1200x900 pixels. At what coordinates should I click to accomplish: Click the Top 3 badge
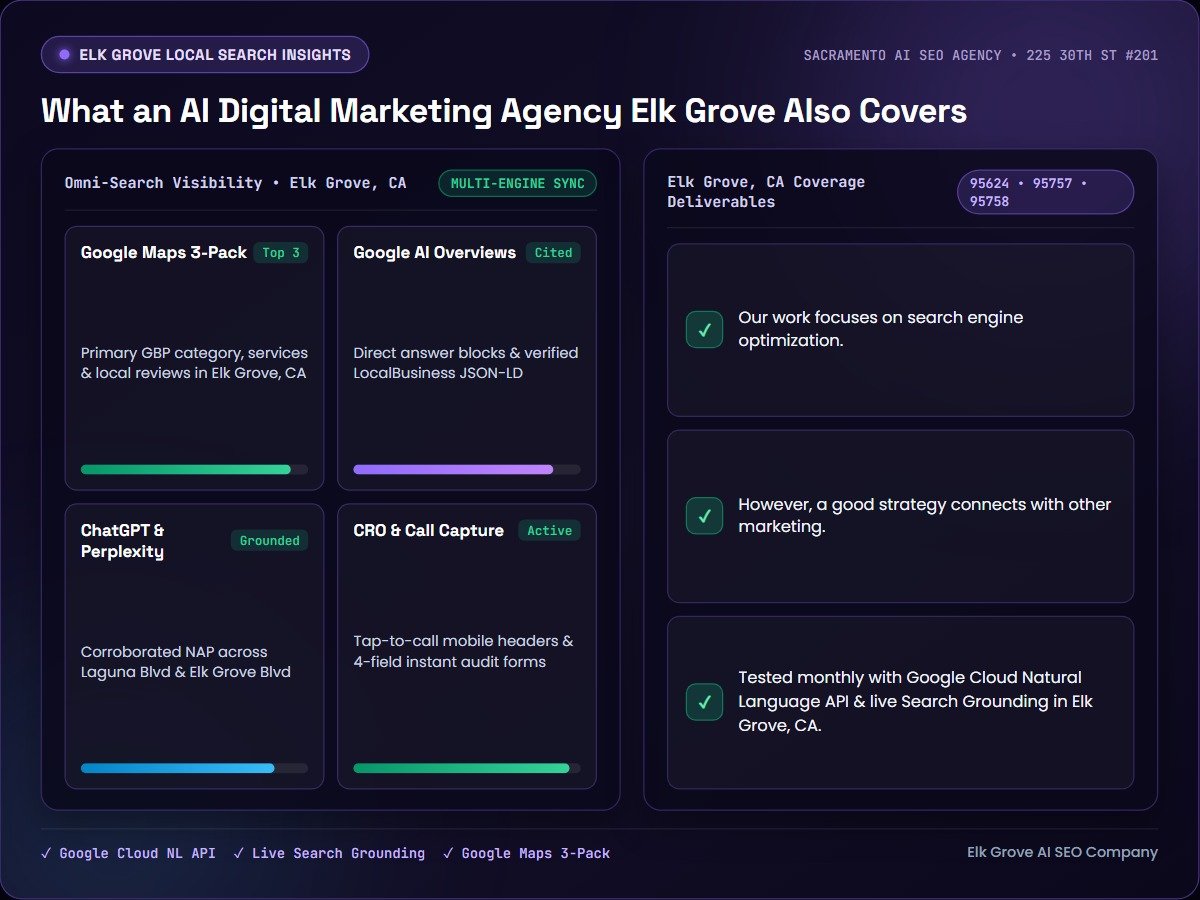281,253
